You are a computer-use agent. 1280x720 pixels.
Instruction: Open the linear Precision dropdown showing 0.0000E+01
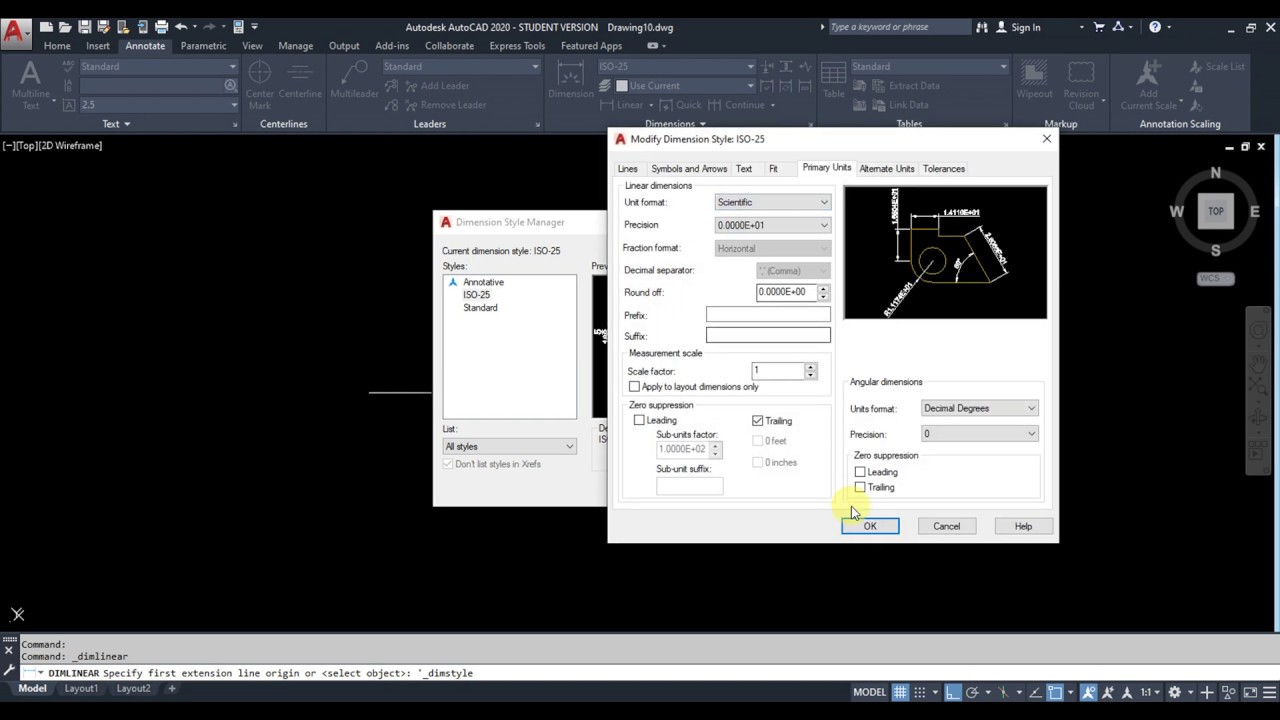[772, 225]
